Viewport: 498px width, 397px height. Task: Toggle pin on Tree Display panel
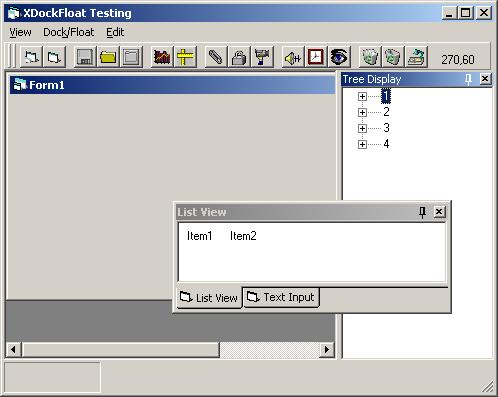(468, 79)
